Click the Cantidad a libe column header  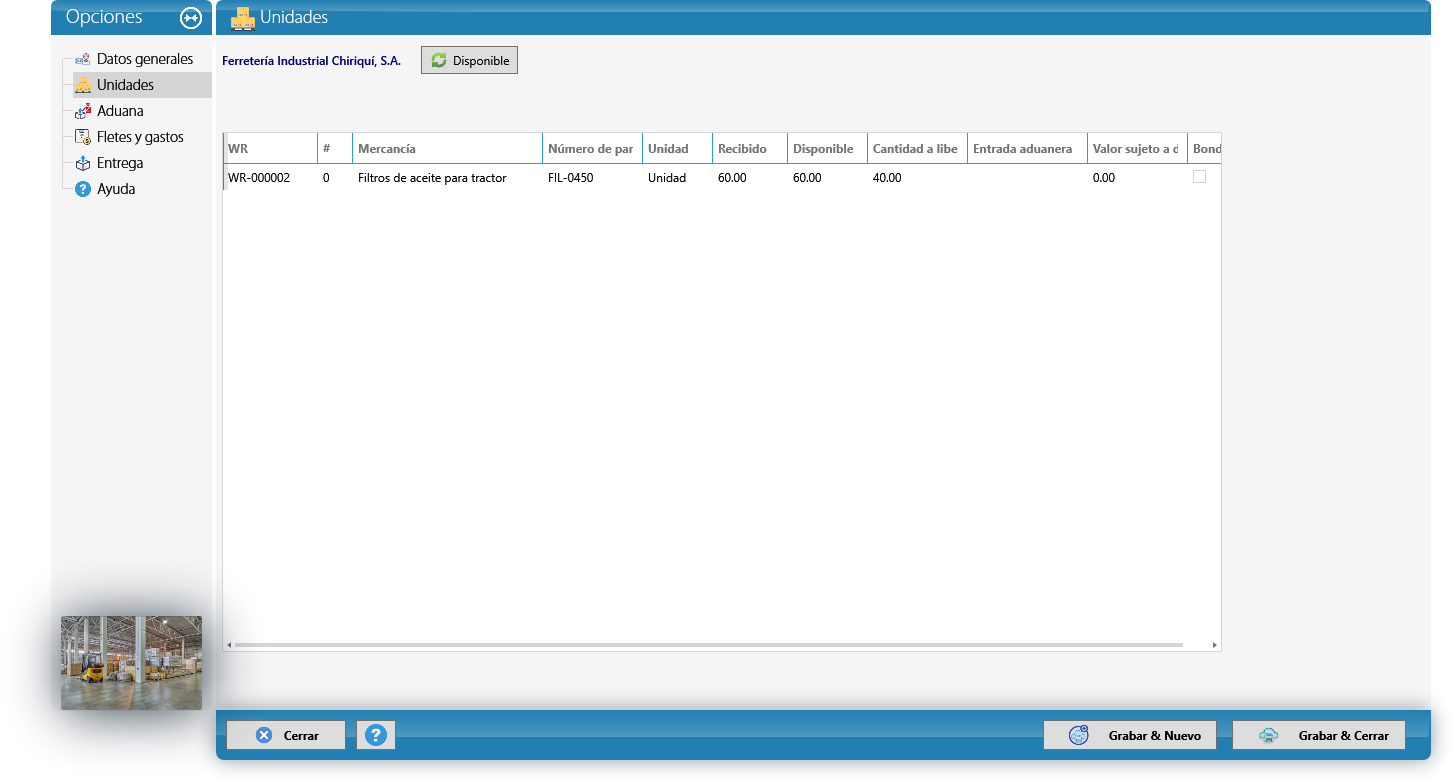coord(918,149)
